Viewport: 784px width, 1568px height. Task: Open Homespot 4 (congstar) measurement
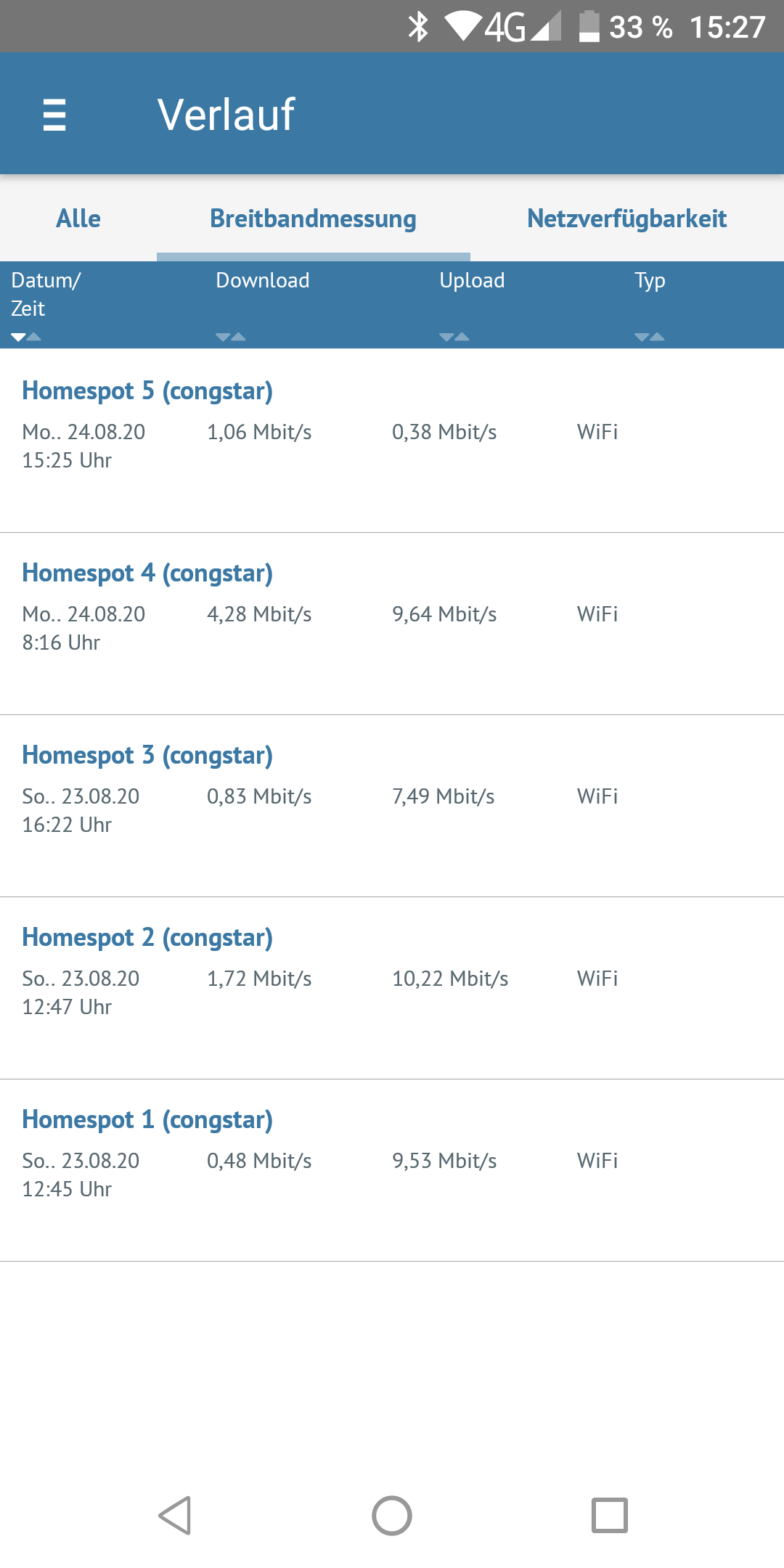click(147, 573)
